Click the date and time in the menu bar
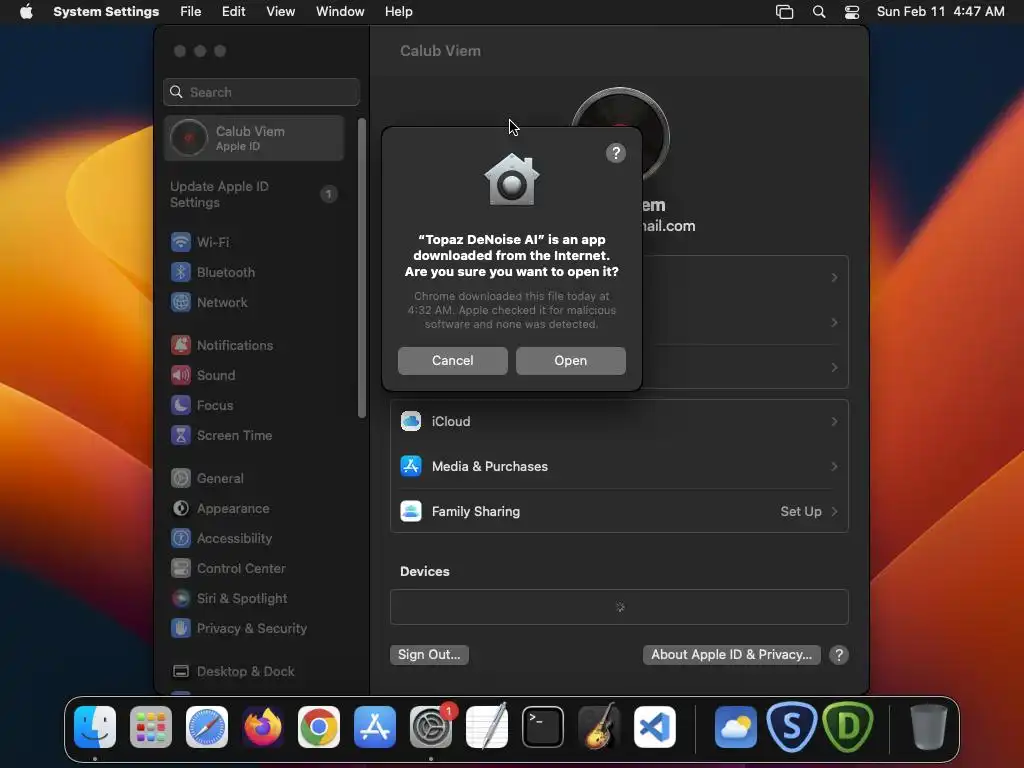Screen dimensions: 1024x768 (940, 12)
